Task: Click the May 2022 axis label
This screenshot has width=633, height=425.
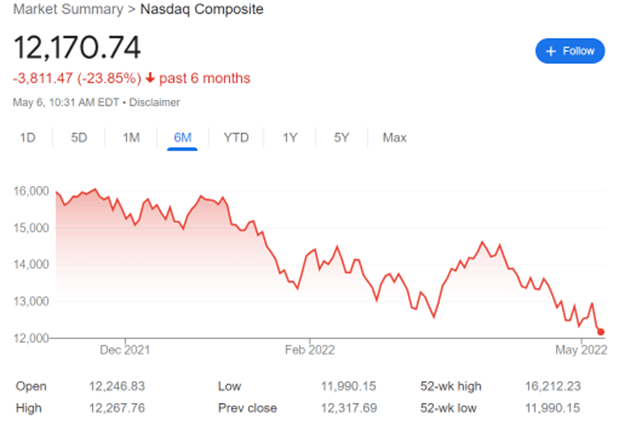Action: (580, 350)
